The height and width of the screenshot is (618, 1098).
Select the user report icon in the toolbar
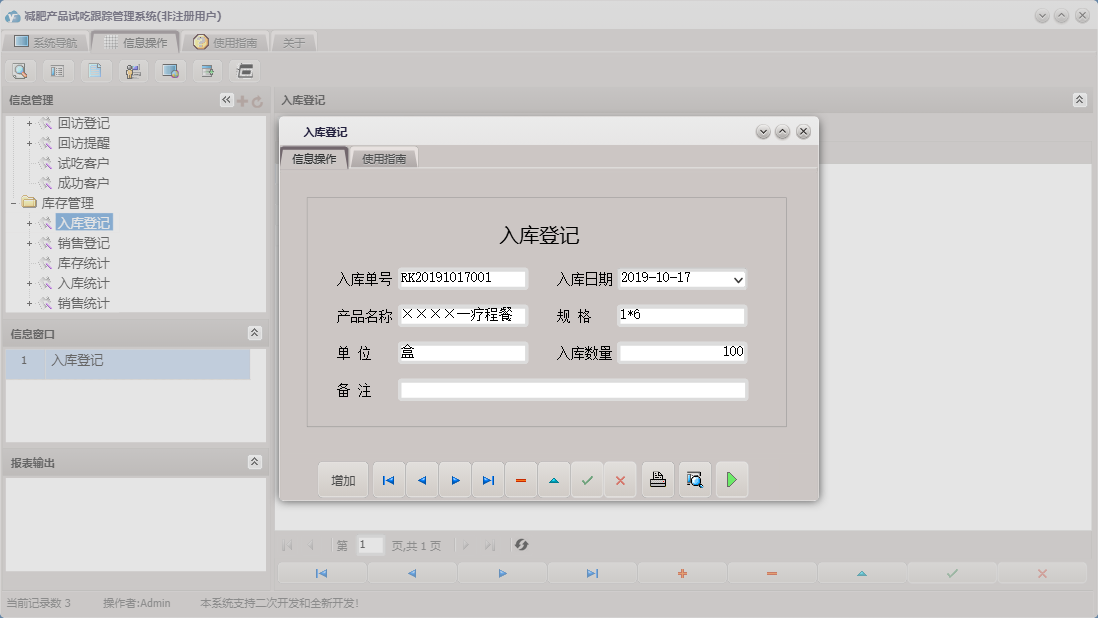[132, 71]
